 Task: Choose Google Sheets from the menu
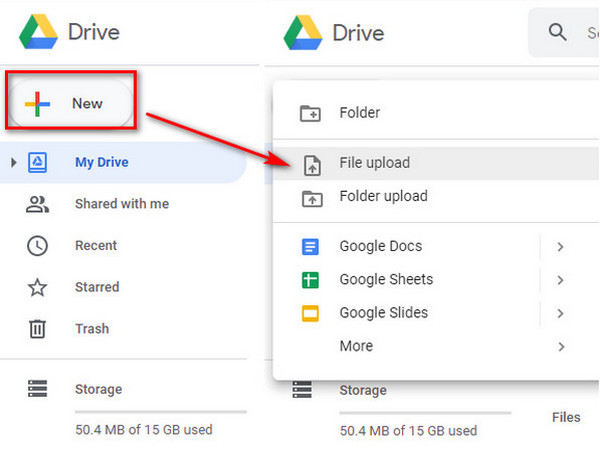(x=386, y=279)
